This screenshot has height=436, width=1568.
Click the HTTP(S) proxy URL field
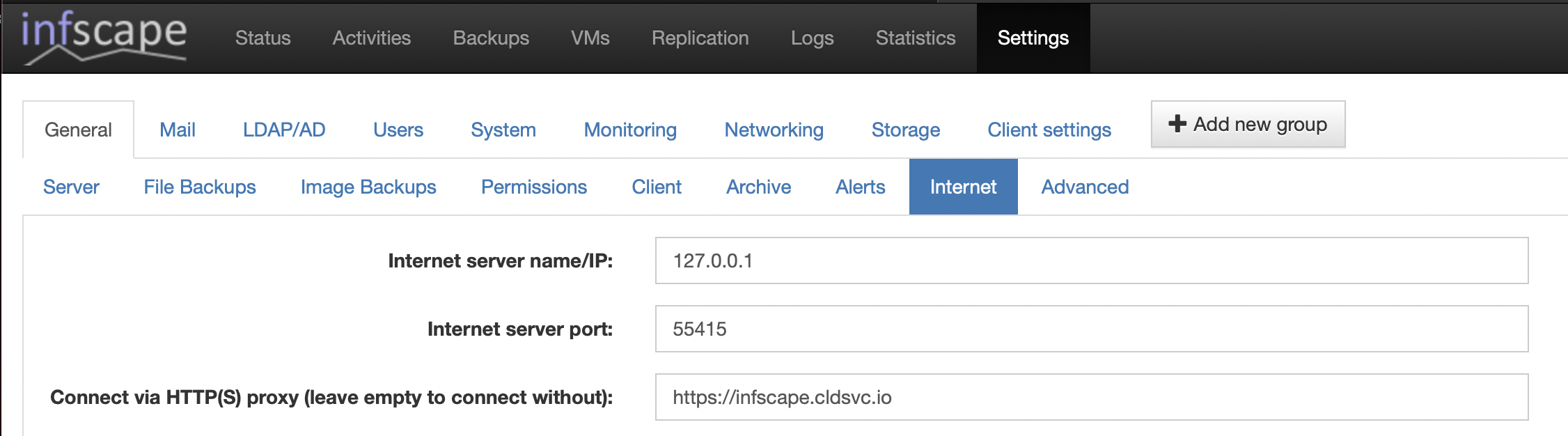pos(1091,398)
